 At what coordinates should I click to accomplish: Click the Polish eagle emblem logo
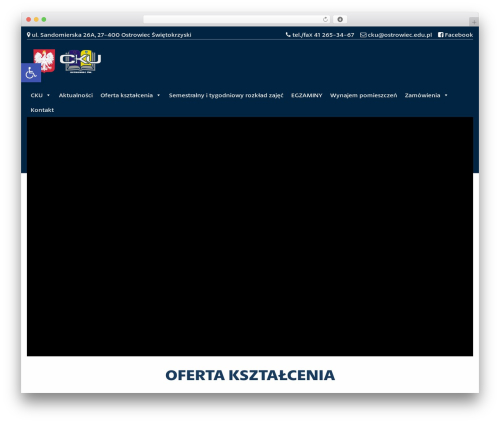pyautogui.click(x=44, y=60)
